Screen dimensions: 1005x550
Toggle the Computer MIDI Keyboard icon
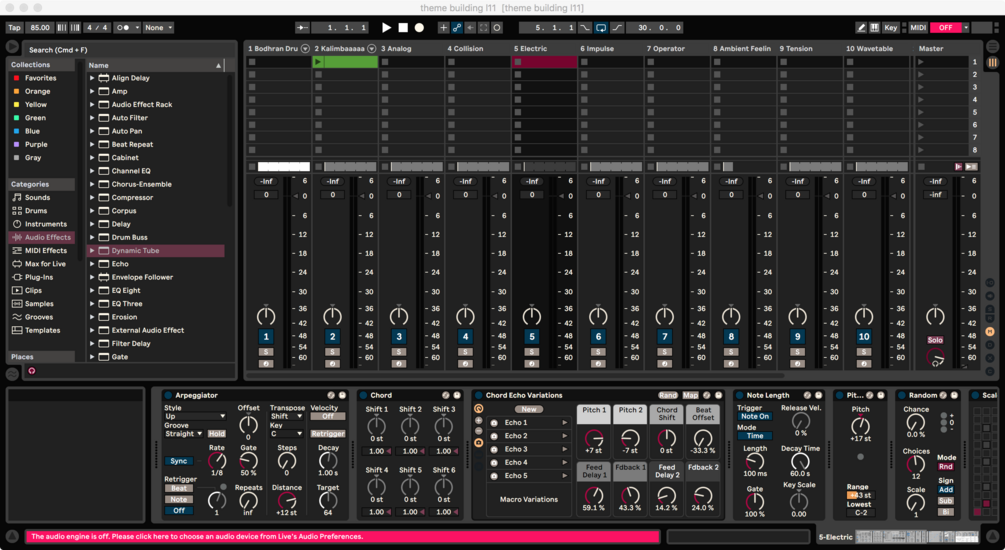click(x=875, y=28)
